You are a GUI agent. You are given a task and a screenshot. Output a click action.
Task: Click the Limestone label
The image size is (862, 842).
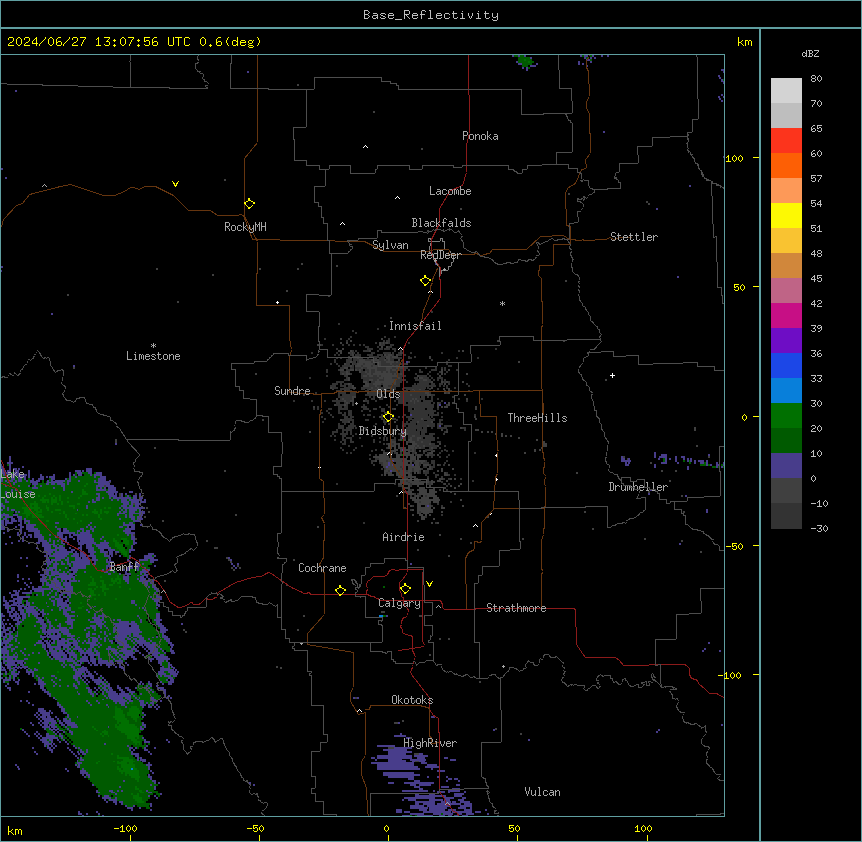click(x=153, y=356)
